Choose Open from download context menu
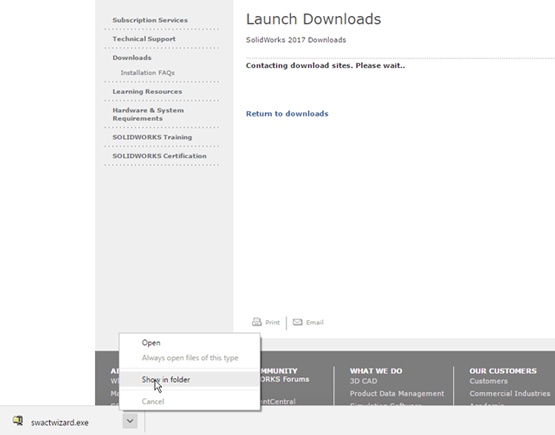The image size is (555, 435). pyautogui.click(x=190, y=343)
